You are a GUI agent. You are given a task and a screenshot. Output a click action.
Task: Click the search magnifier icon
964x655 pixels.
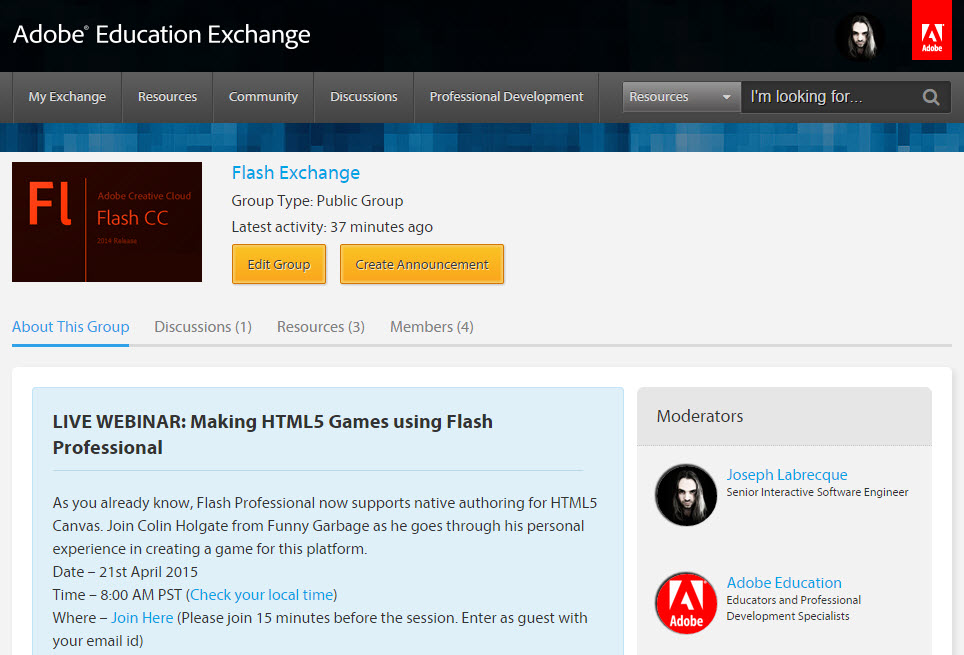(x=931, y=97)
